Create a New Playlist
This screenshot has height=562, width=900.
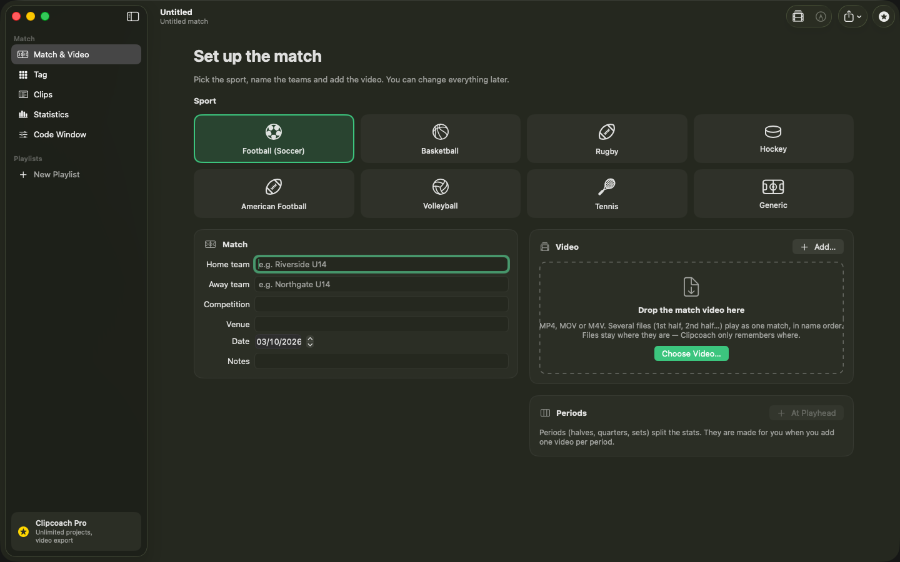76,175
